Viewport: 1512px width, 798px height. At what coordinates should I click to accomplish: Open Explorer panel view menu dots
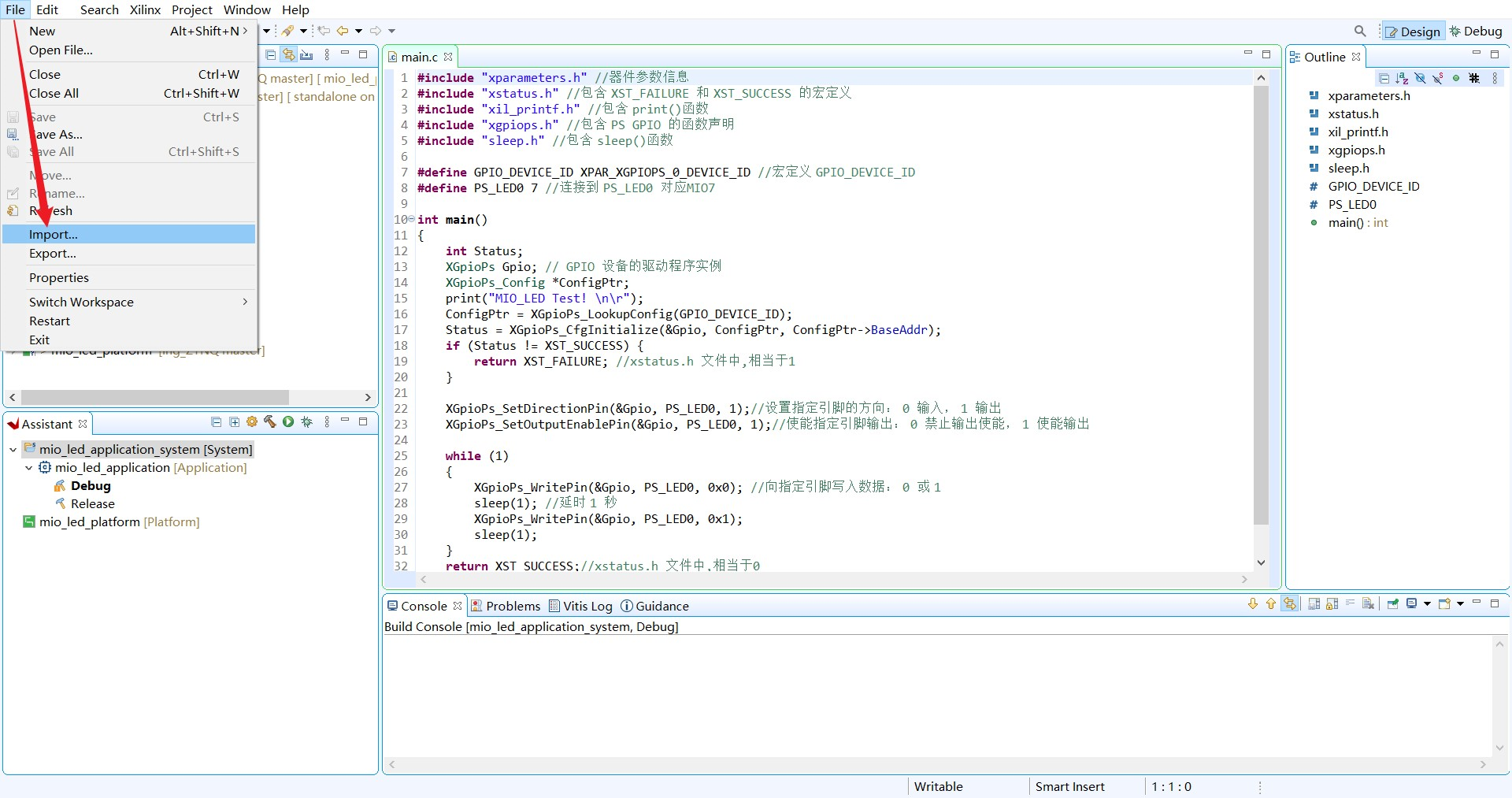point(327,55)
